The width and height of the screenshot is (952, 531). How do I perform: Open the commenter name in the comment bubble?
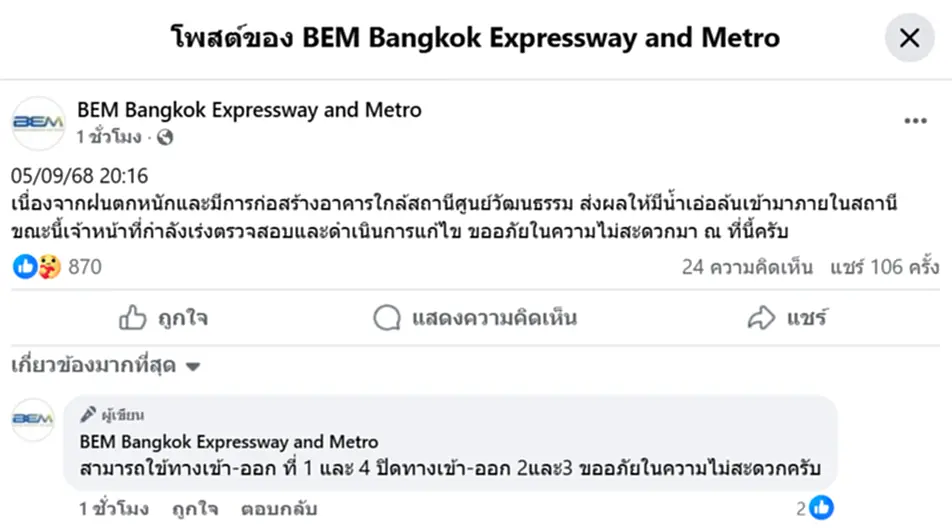coord(229,442)
